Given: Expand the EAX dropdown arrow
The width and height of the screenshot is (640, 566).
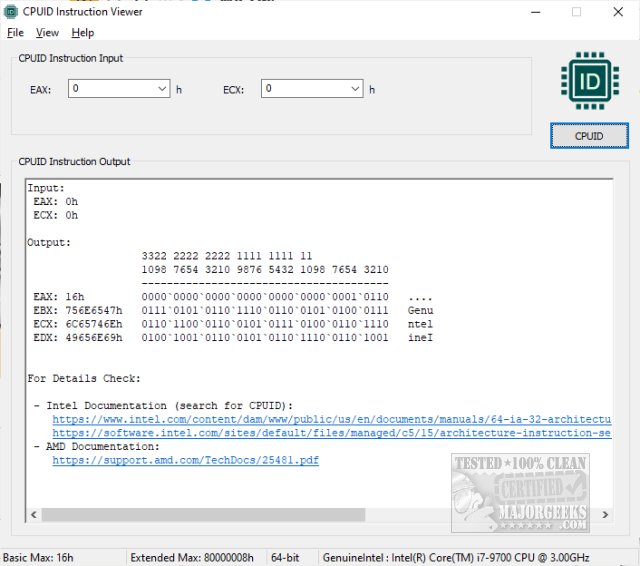Looking at the screenshot, I should (x=162, y=89).
